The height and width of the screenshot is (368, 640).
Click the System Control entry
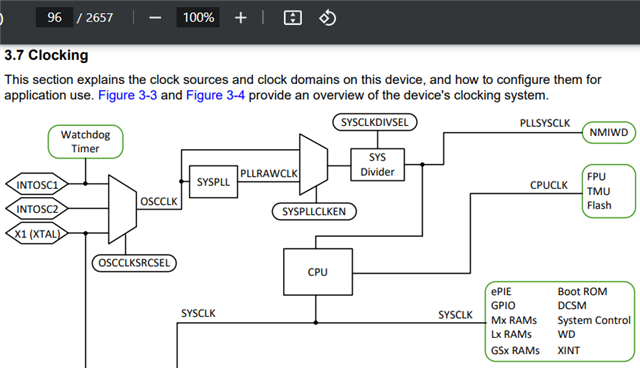pos(594,320)
